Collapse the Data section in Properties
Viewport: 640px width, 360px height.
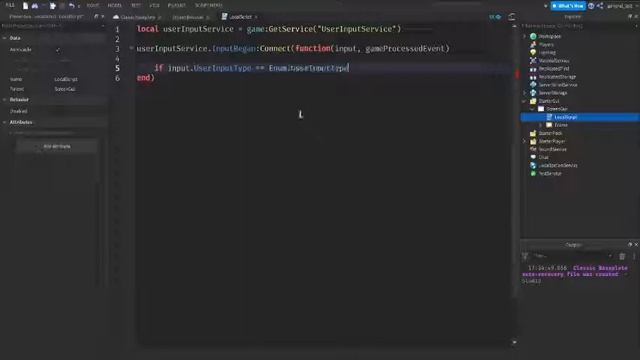(x=4, y=38)
